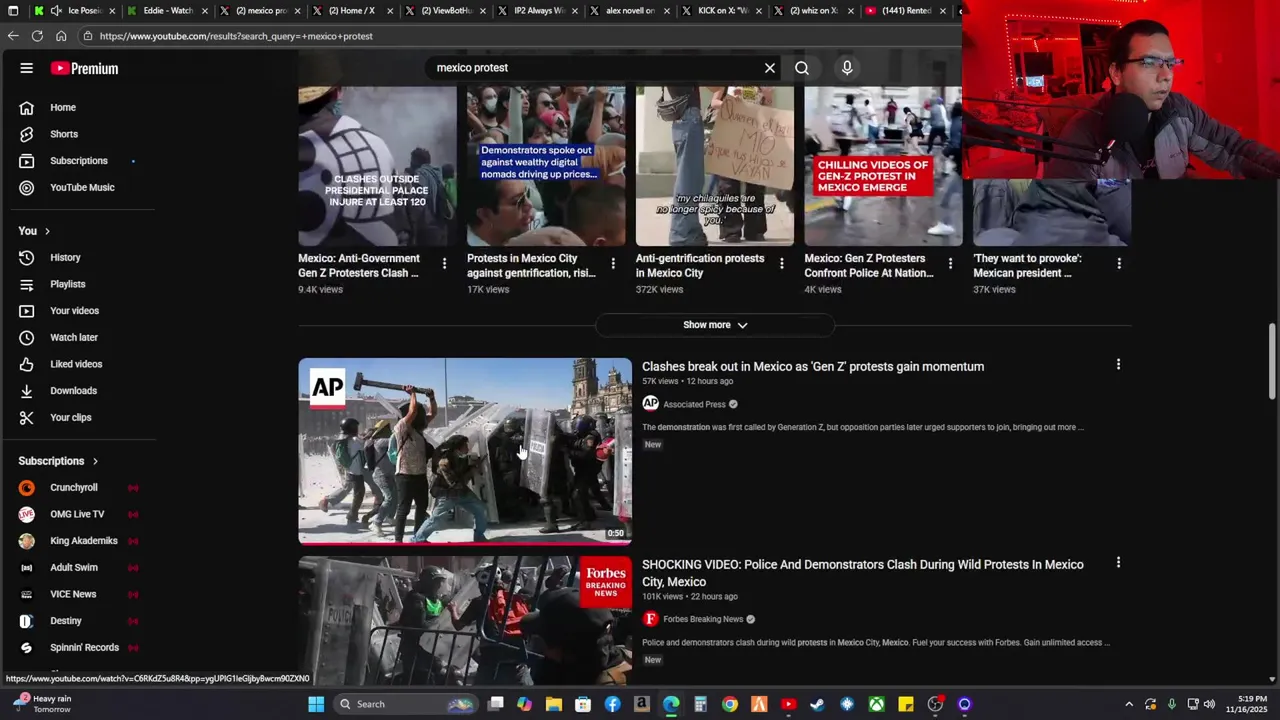Screen dimensions: 1280x720
Task: Reload the page
Action: [37, 36]
